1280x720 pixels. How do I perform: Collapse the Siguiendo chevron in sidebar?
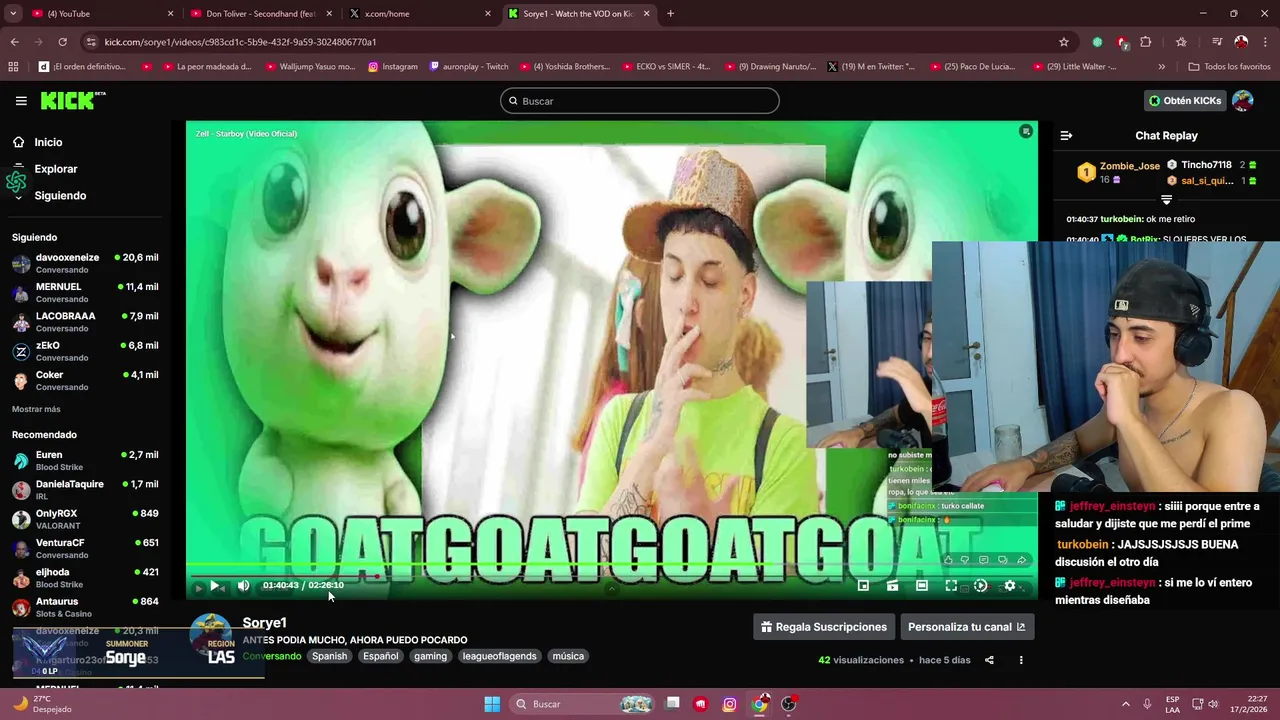[18, 198]
